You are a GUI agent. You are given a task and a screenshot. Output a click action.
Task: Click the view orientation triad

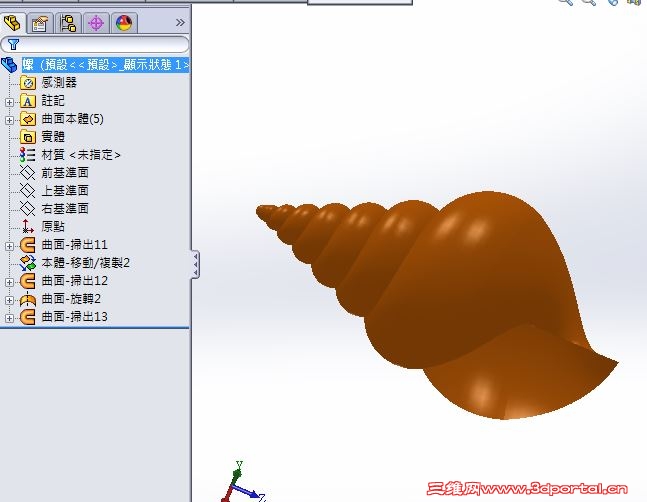pos(243,483)
